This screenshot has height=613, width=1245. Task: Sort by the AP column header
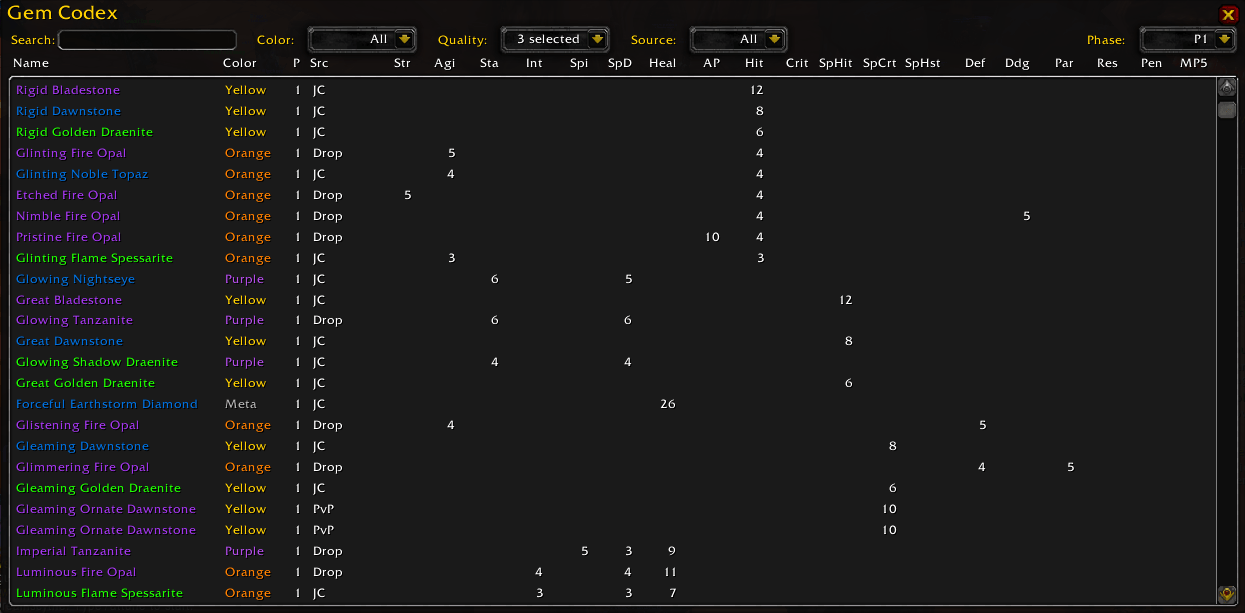711,63
